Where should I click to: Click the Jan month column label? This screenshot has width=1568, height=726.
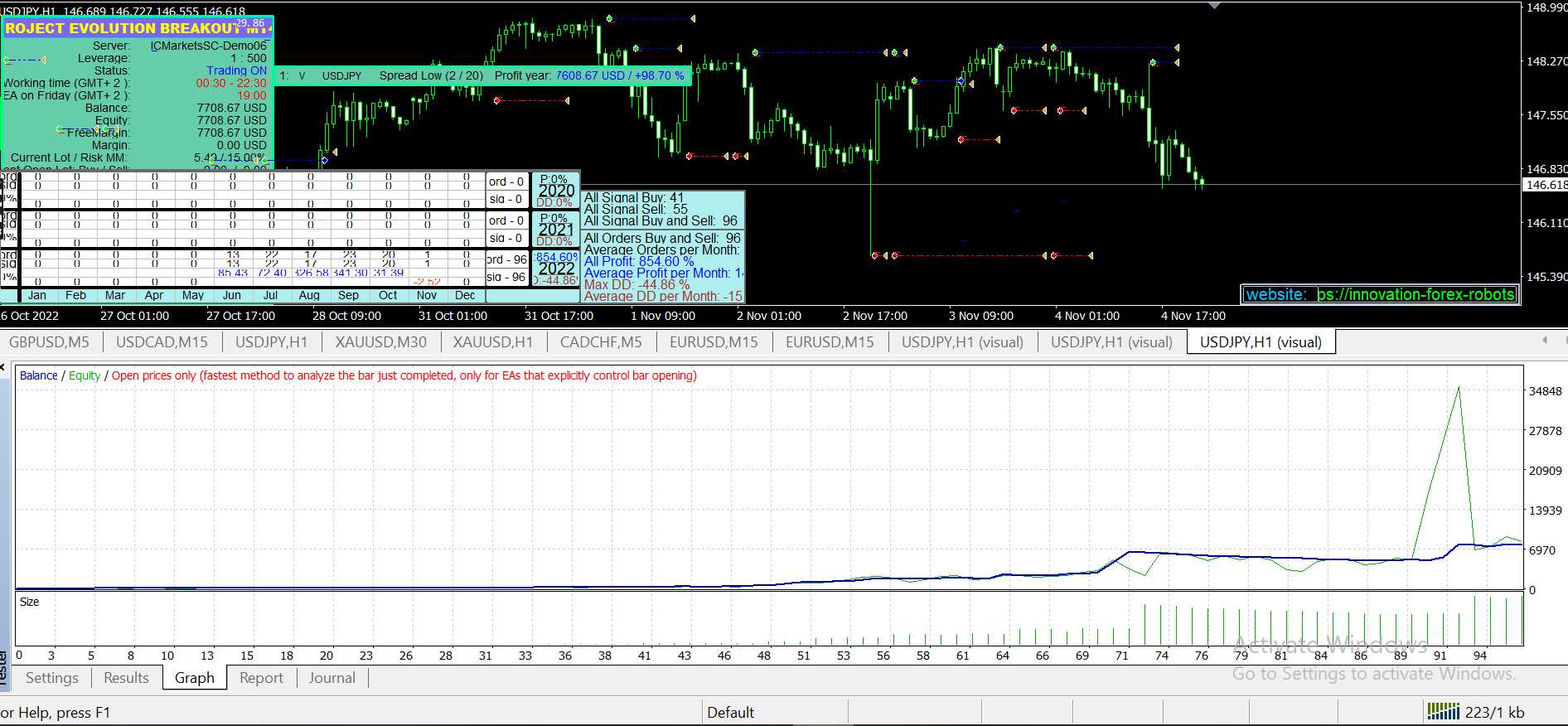coord(37,295)
